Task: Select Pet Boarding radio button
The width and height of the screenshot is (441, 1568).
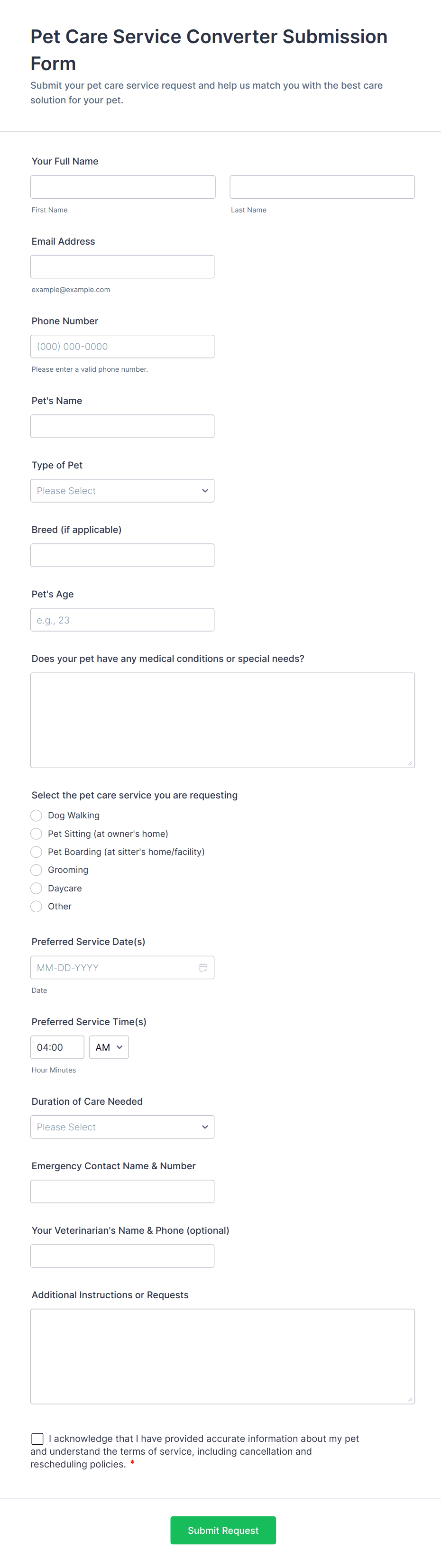Action: [37, 852]
